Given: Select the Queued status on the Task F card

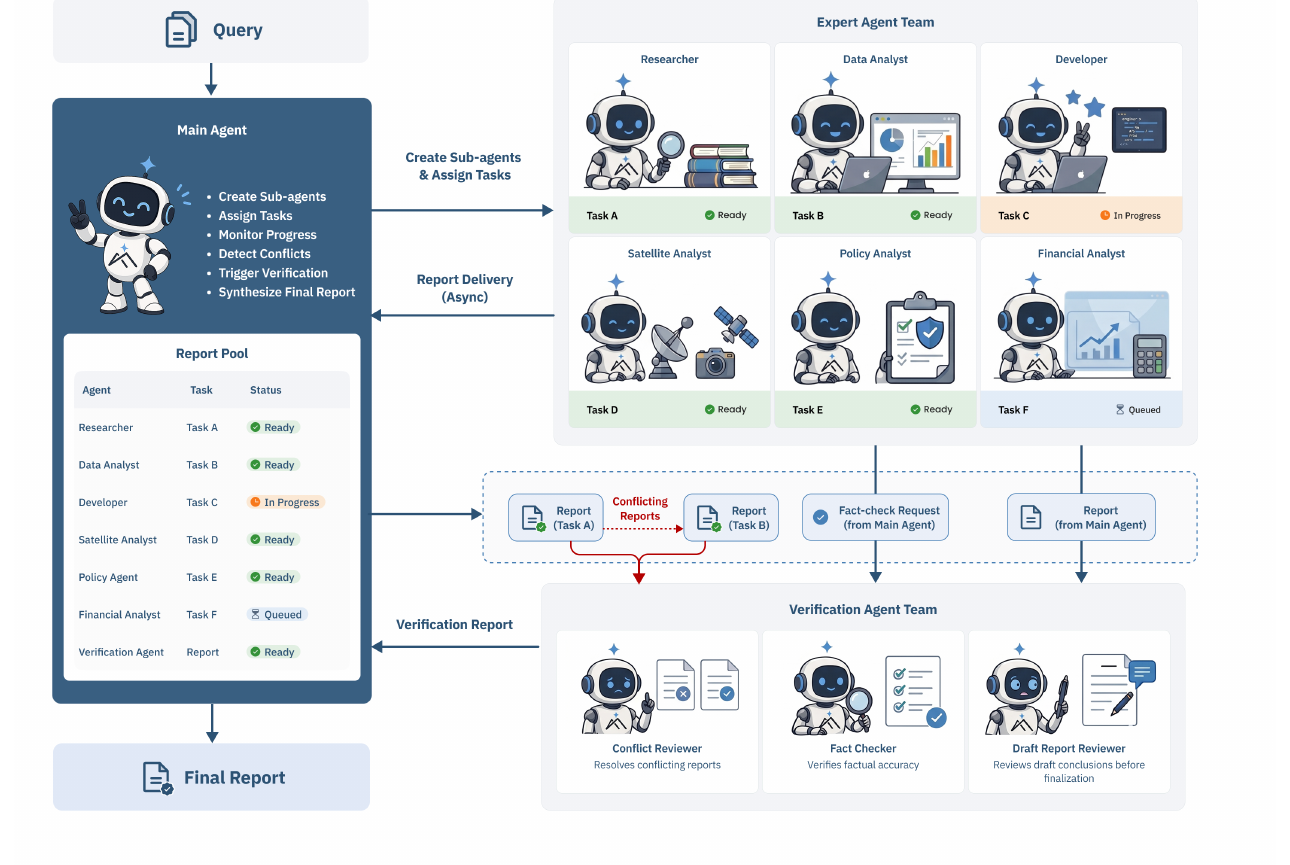Looking at the screenshot, I should [1138, 410].
